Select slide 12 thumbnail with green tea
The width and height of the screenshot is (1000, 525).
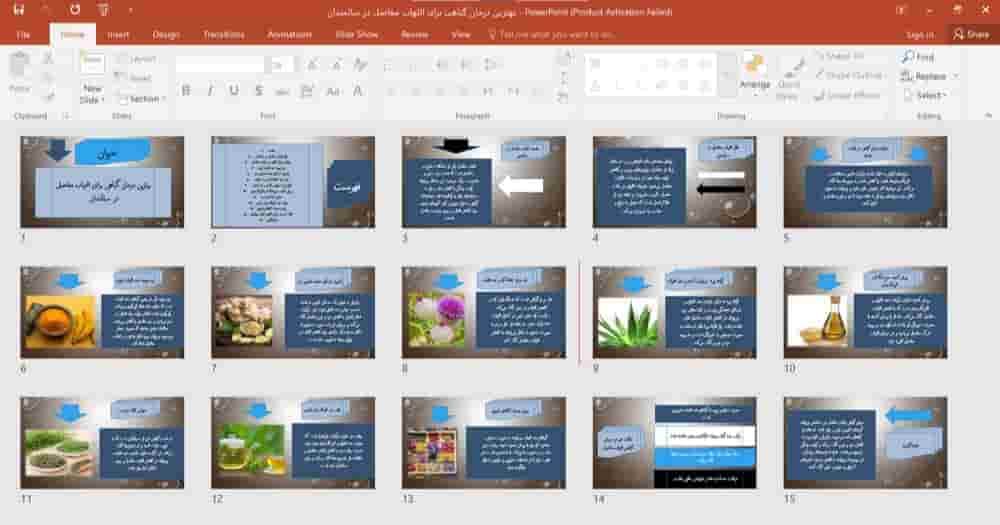tap(293, 443)
